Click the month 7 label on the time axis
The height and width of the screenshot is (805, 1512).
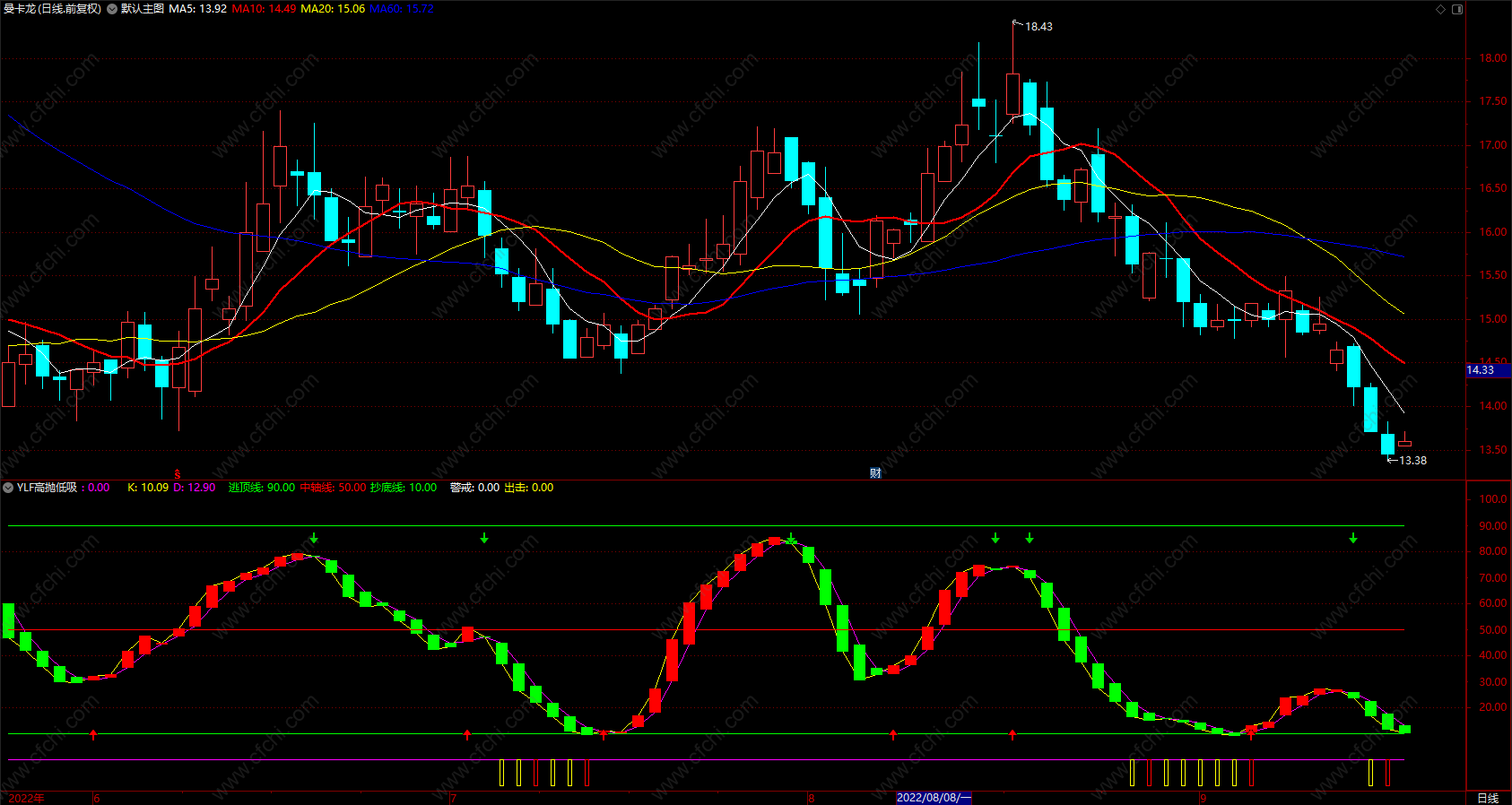click(x=455, y=798)
